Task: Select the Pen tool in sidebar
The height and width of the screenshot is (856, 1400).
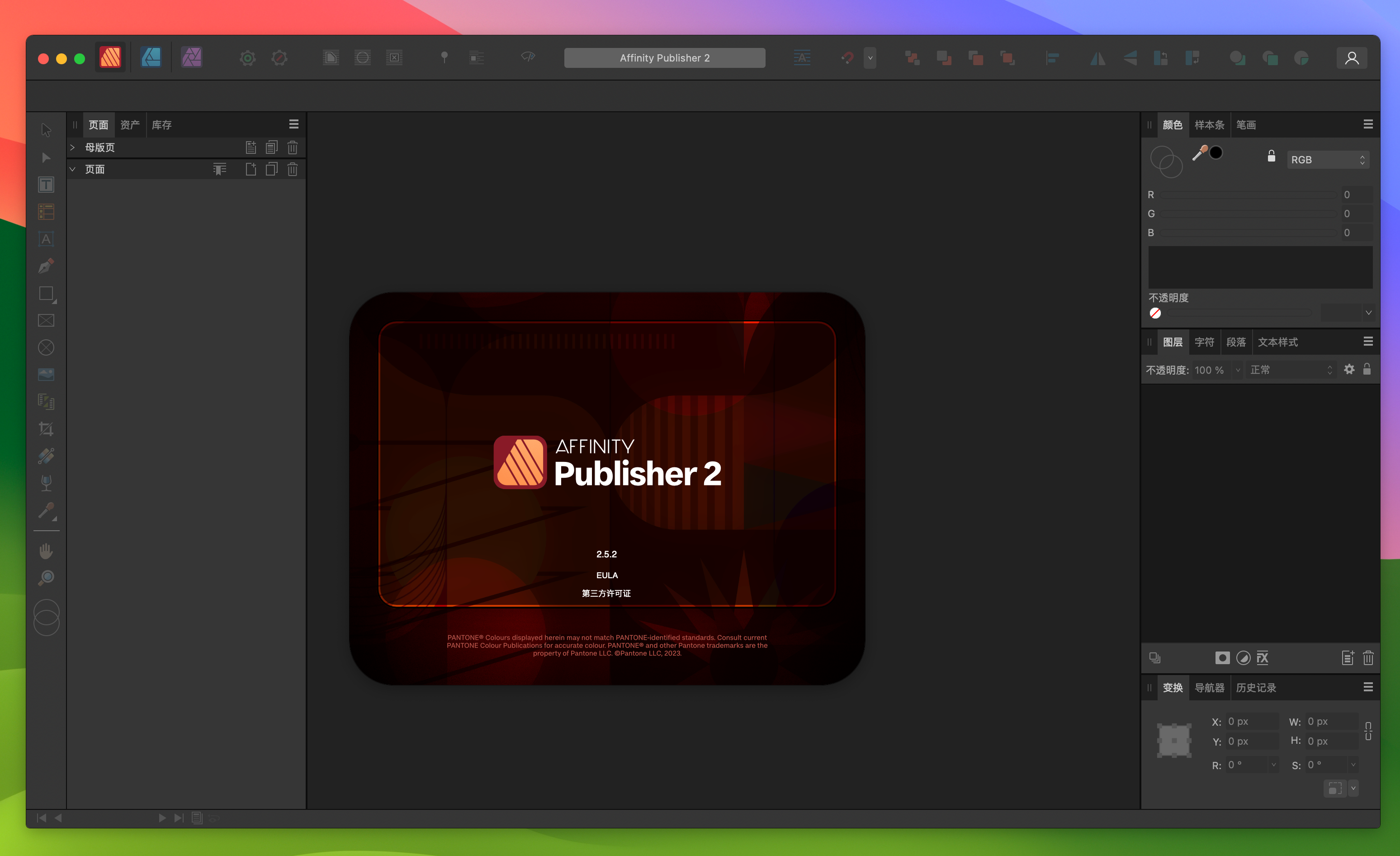Action: (47, 266)
